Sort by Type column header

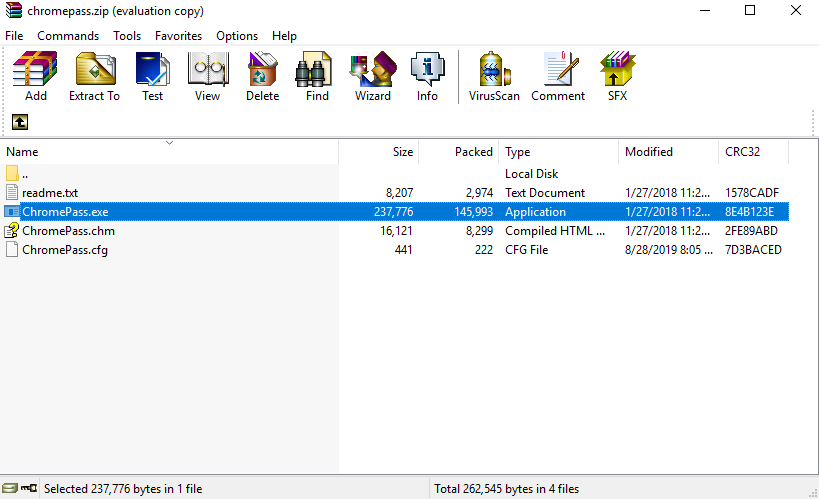point(558,152)
